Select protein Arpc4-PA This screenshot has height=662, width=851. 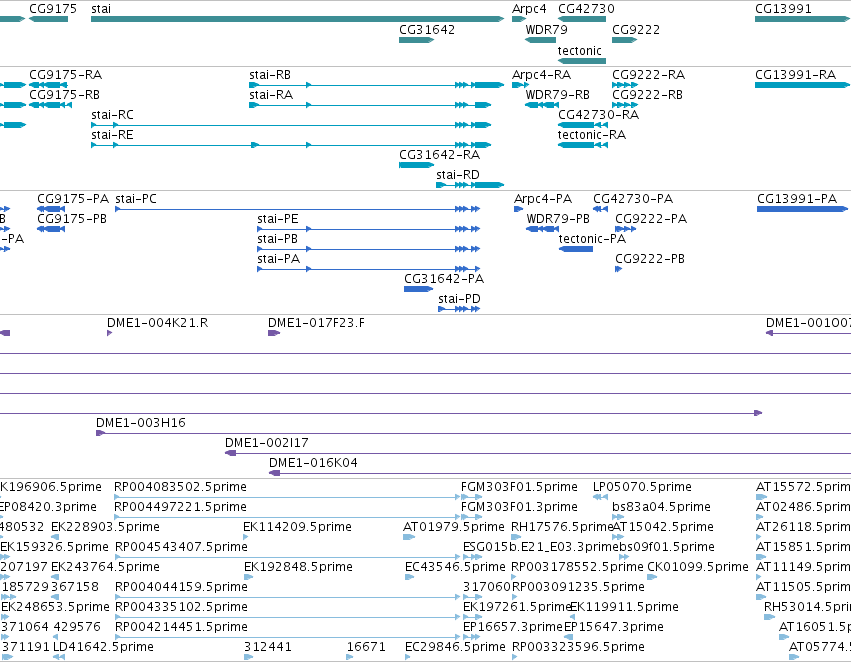[518, 209]
